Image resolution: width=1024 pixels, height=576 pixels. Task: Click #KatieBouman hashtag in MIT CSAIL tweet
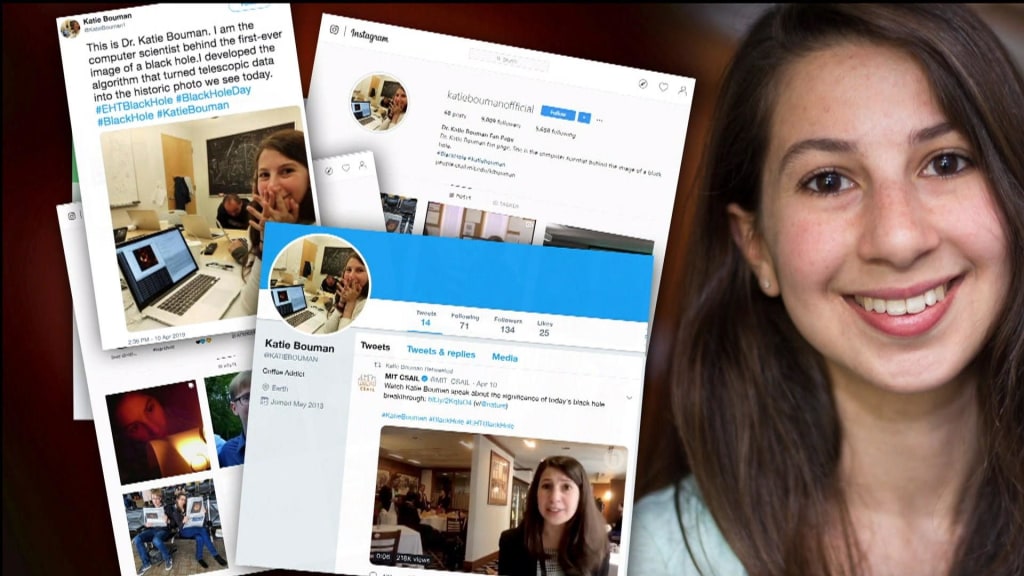[x=404, y=416]
